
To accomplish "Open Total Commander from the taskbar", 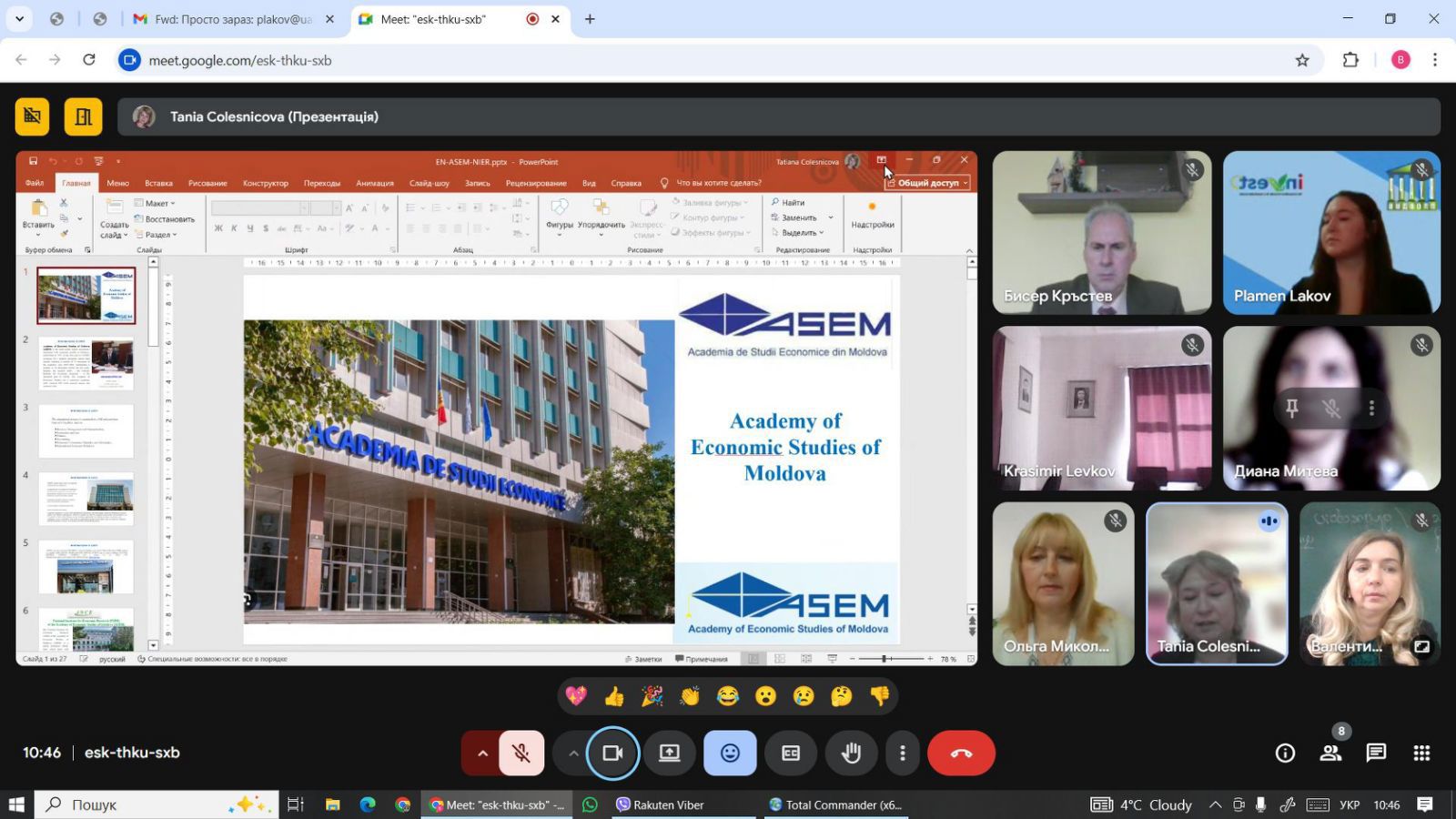I will coord(835,804).
